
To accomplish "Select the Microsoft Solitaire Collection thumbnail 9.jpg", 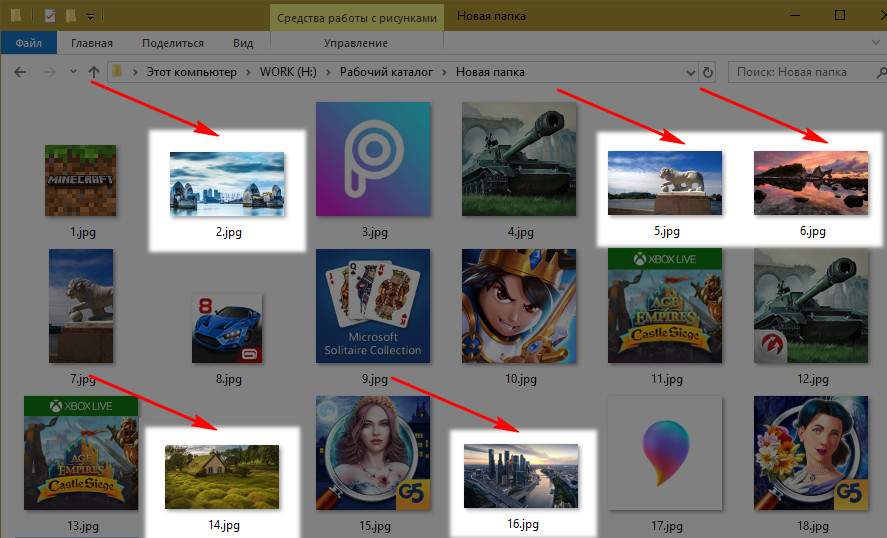I will 373,306.
